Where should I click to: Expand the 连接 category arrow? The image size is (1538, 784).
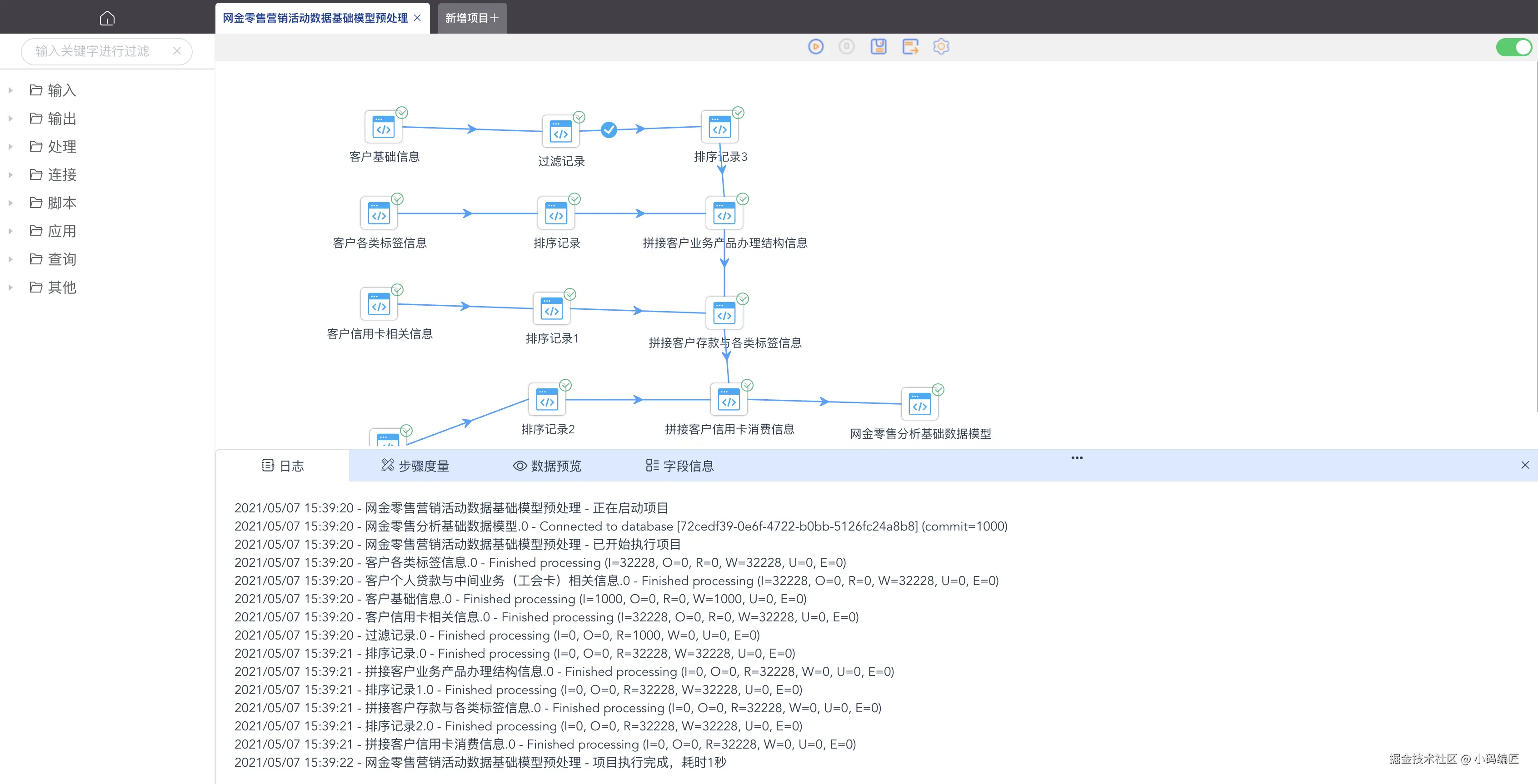pos(10,175)
